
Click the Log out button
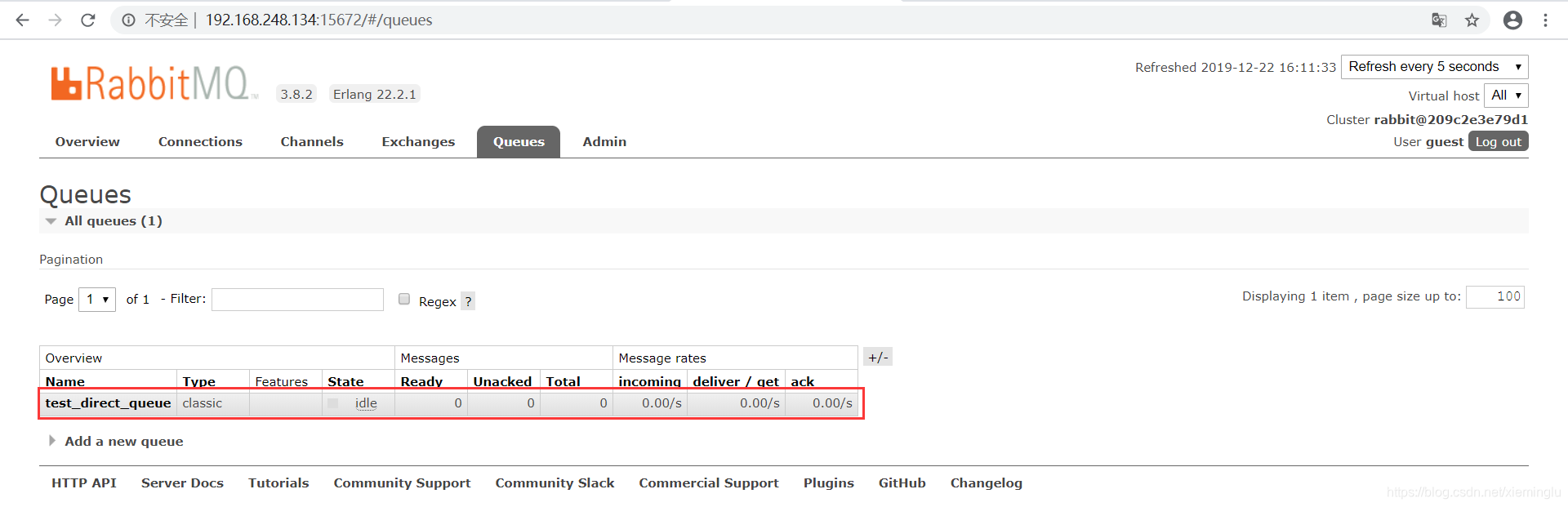tap(1499, 142)
